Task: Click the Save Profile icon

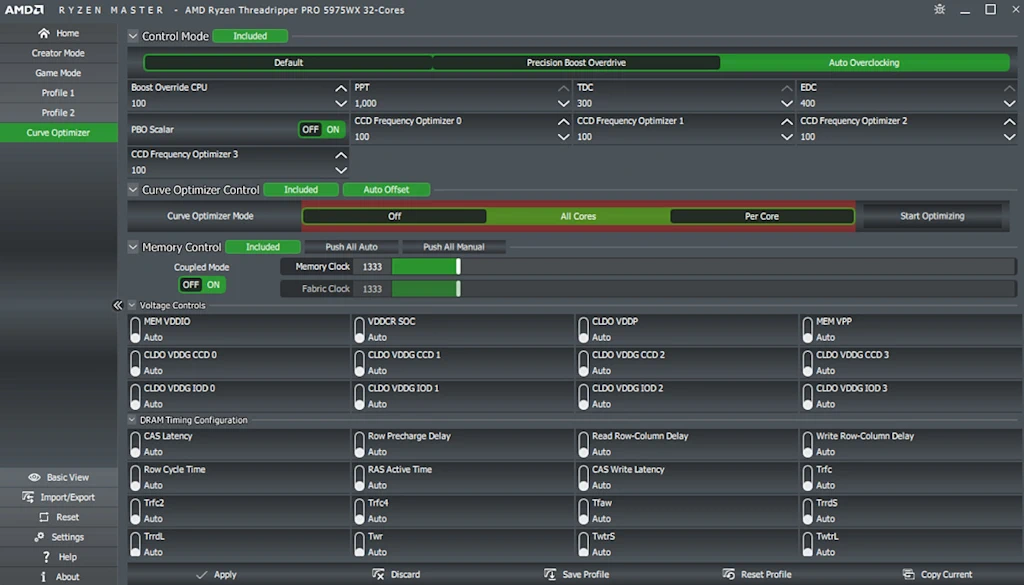Action: click(550, 575)
